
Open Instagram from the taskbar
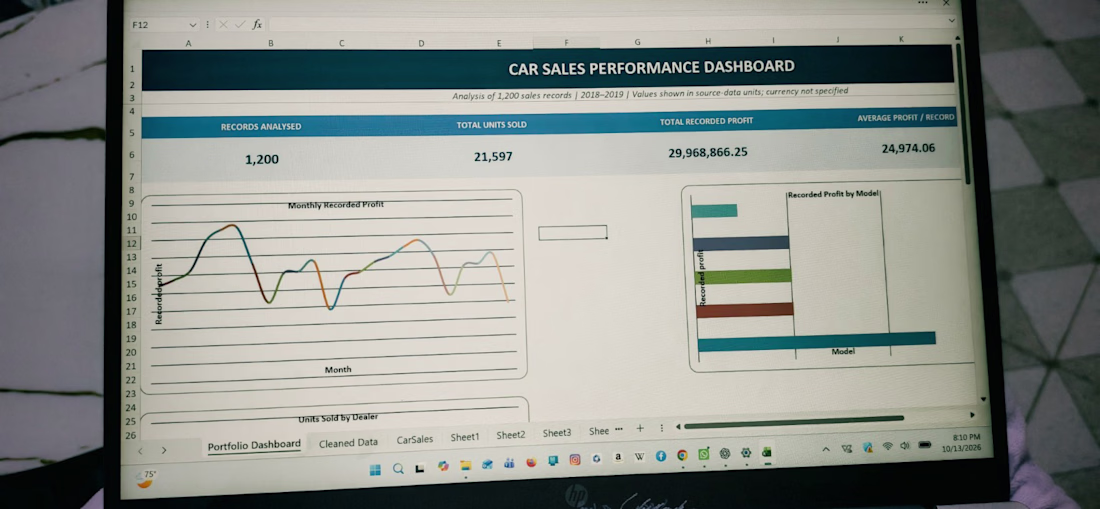575,459
